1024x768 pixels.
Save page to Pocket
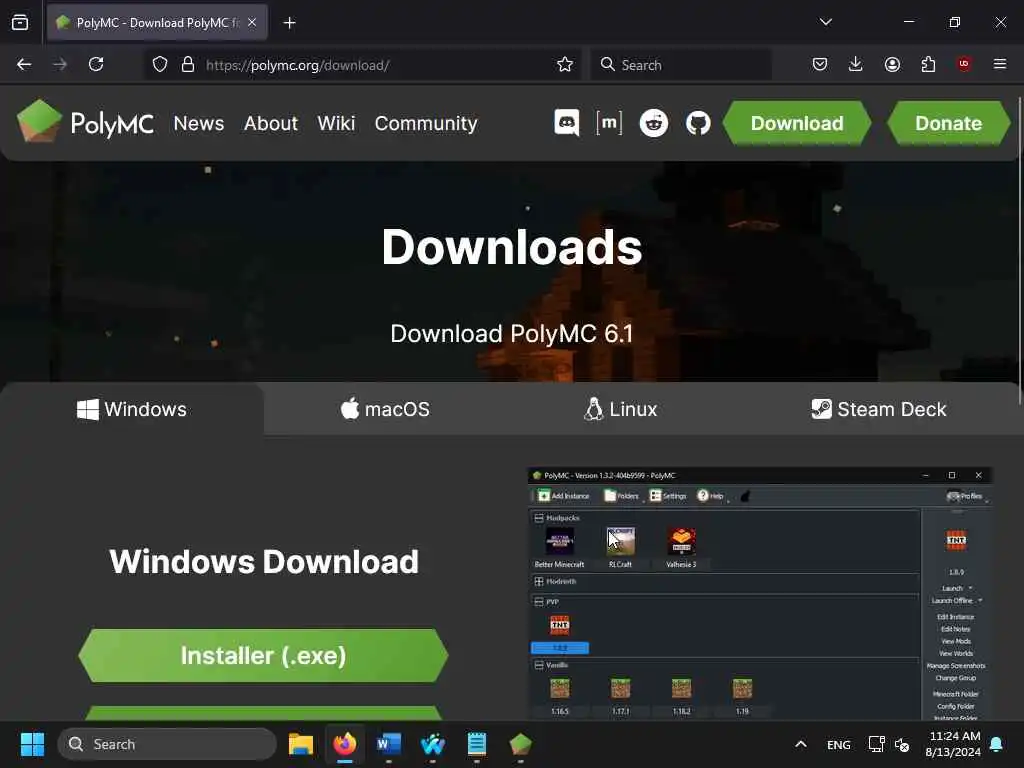pyautogui.click(x=820, y=64)
